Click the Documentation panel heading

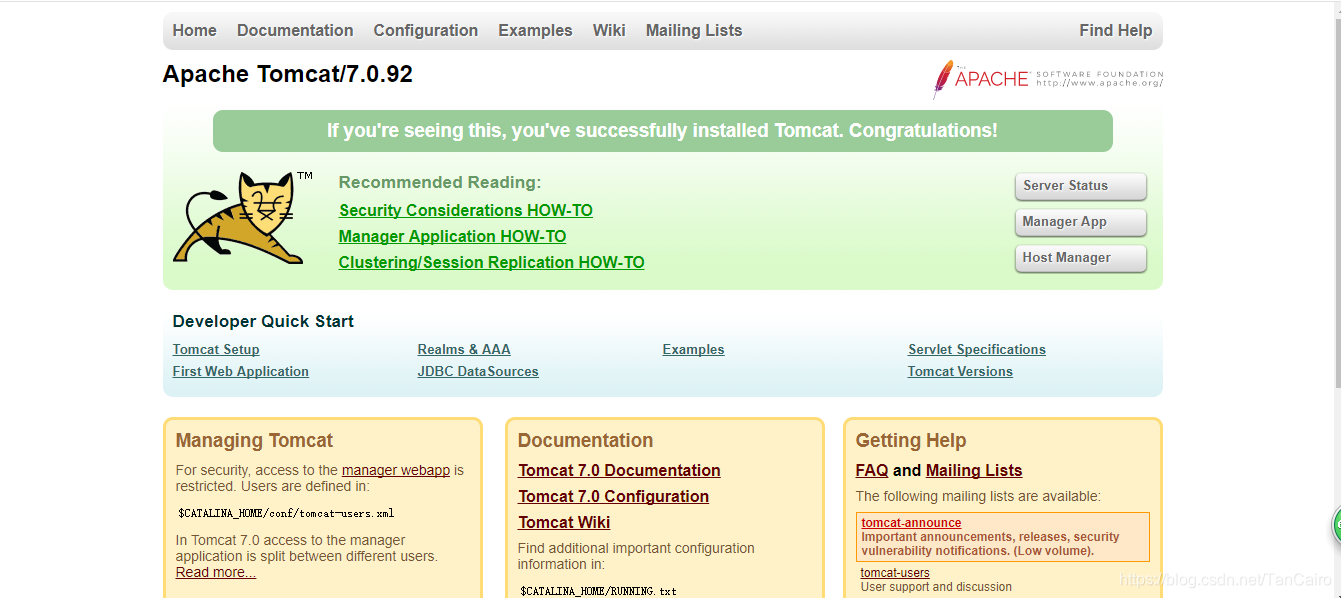tap(585, 440)
